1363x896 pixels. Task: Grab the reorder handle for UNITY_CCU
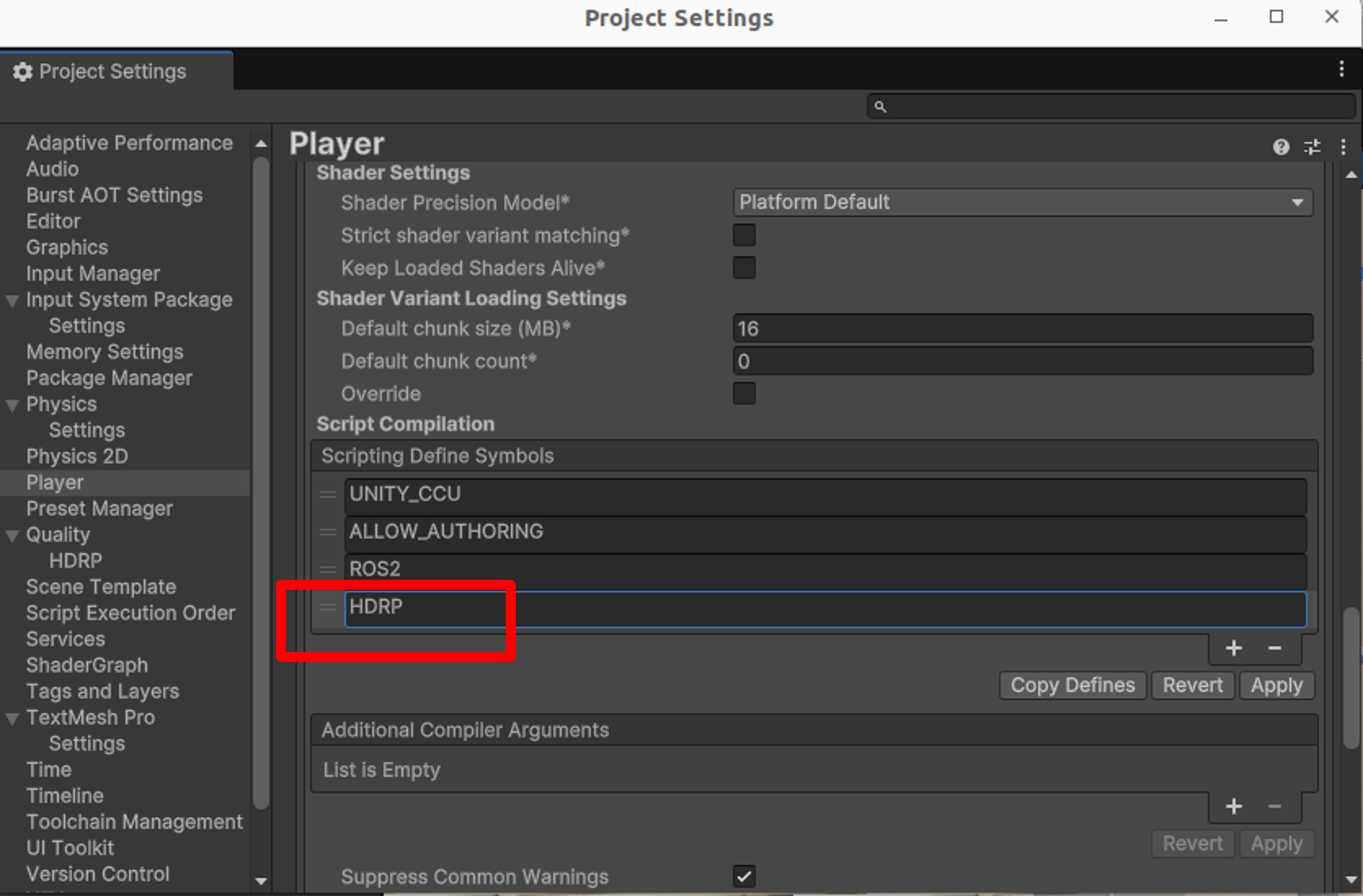328,495
